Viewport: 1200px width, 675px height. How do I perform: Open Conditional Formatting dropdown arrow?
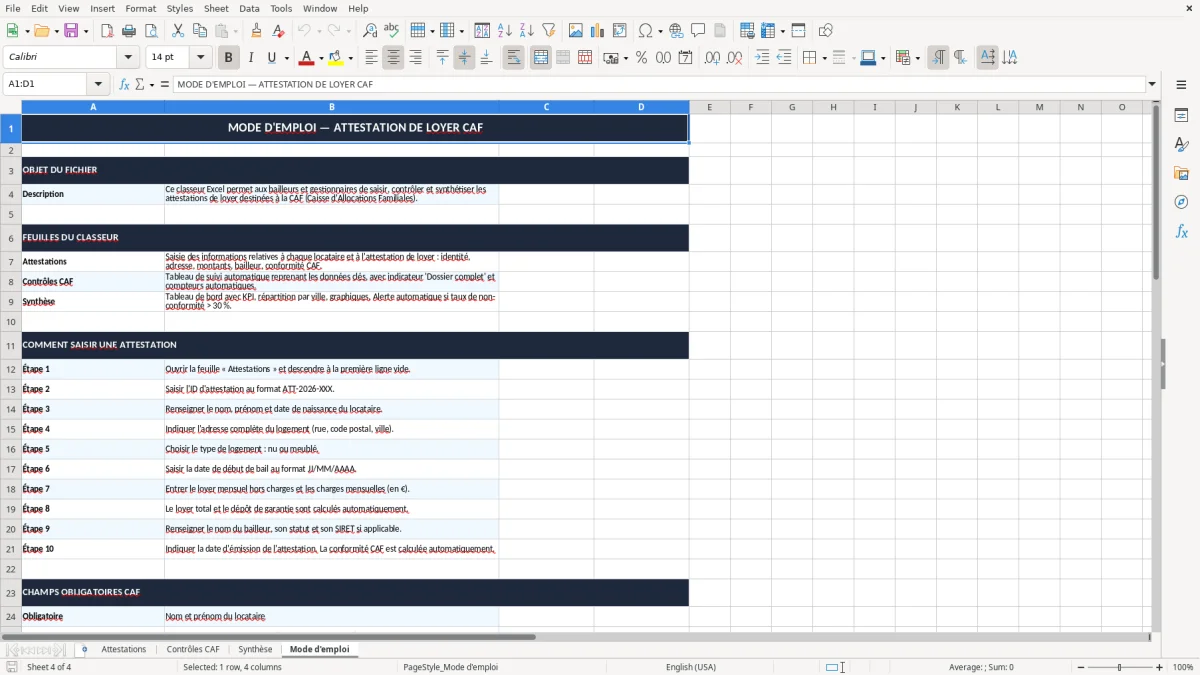pyautogui.click(x=917, y=58)
